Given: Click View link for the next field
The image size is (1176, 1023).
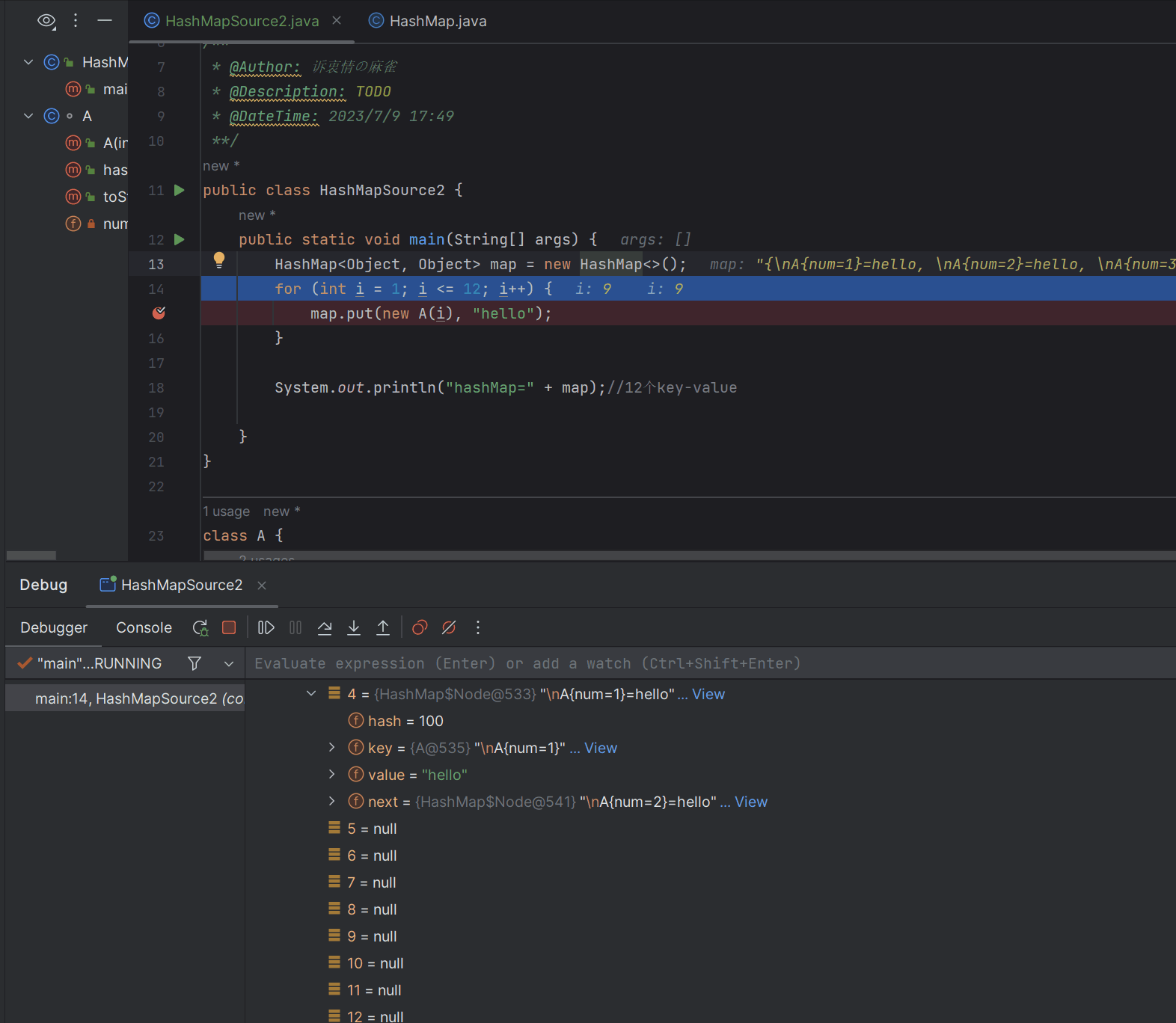Looking at the screenshot, I should coord(751,802).
